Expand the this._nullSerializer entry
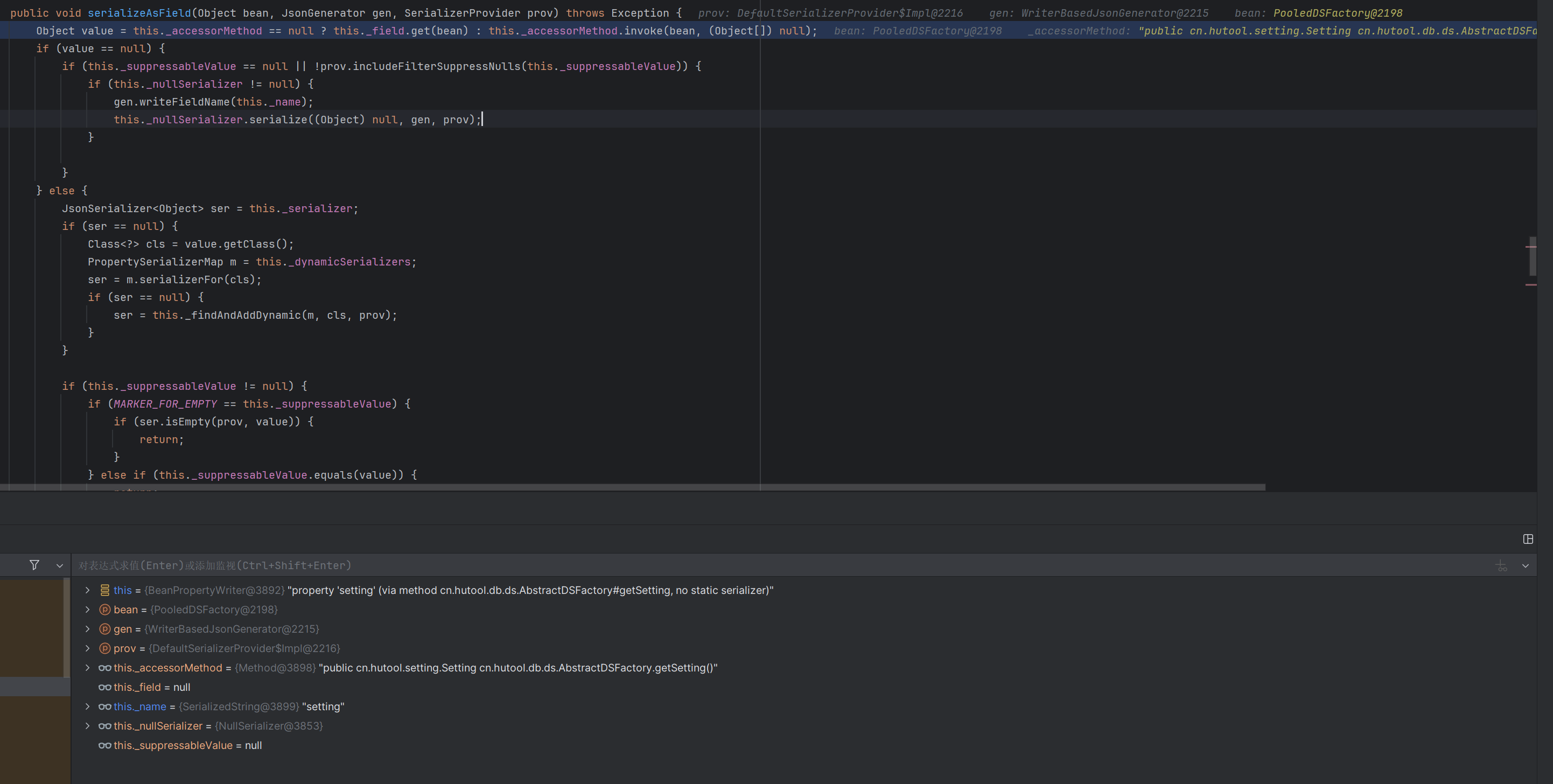 tap(87, 725)
